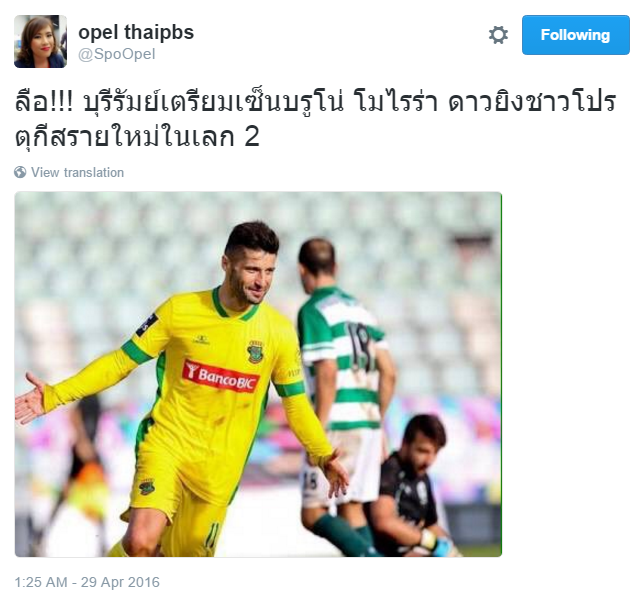Click the BancoBIC sponsor logo in the photo
Image resolution: width=637 pixels, height=601 pixels.
point(221,376)
